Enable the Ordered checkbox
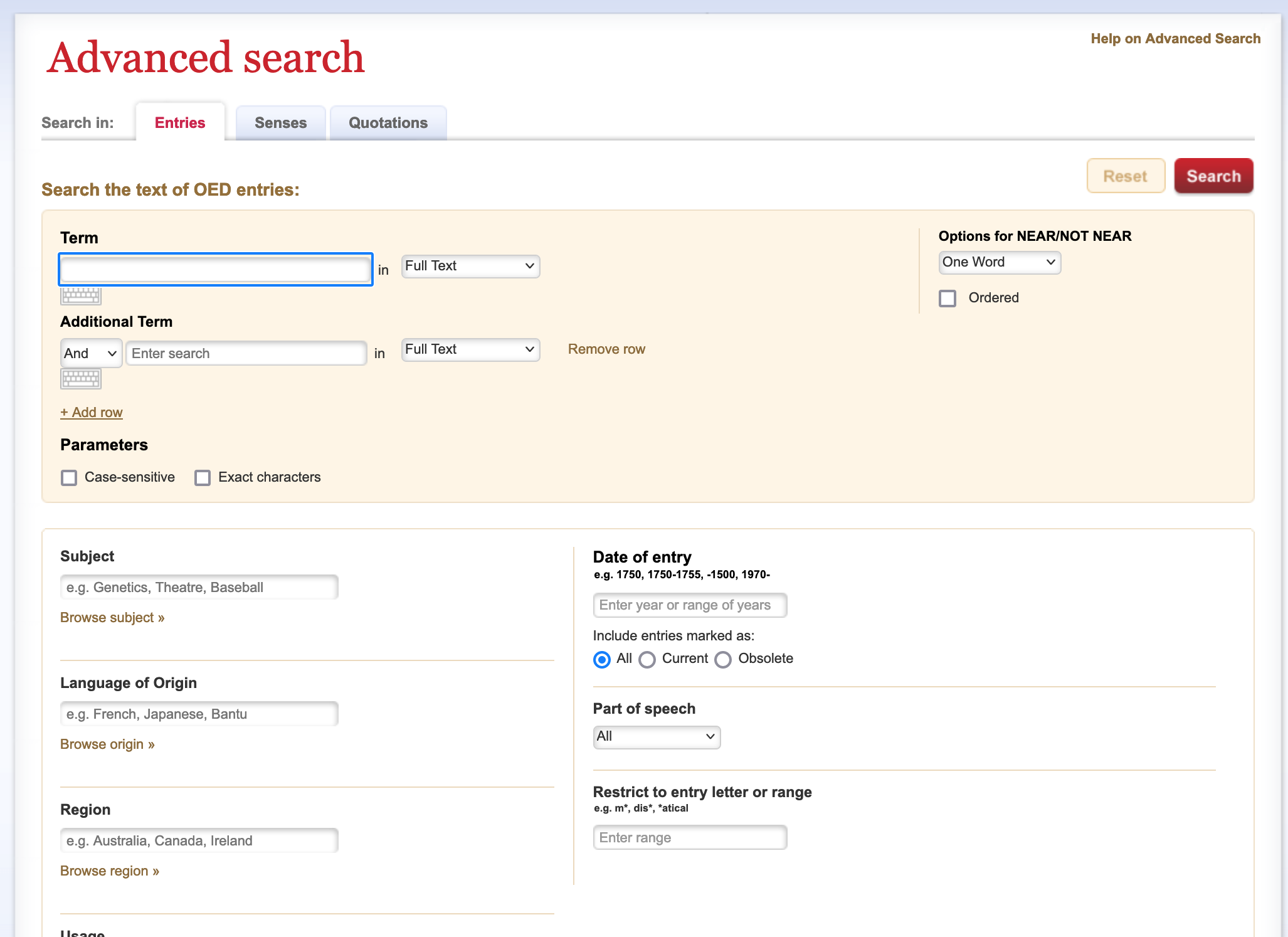This screenshot has height=937, width=1288. coord(948,298)
